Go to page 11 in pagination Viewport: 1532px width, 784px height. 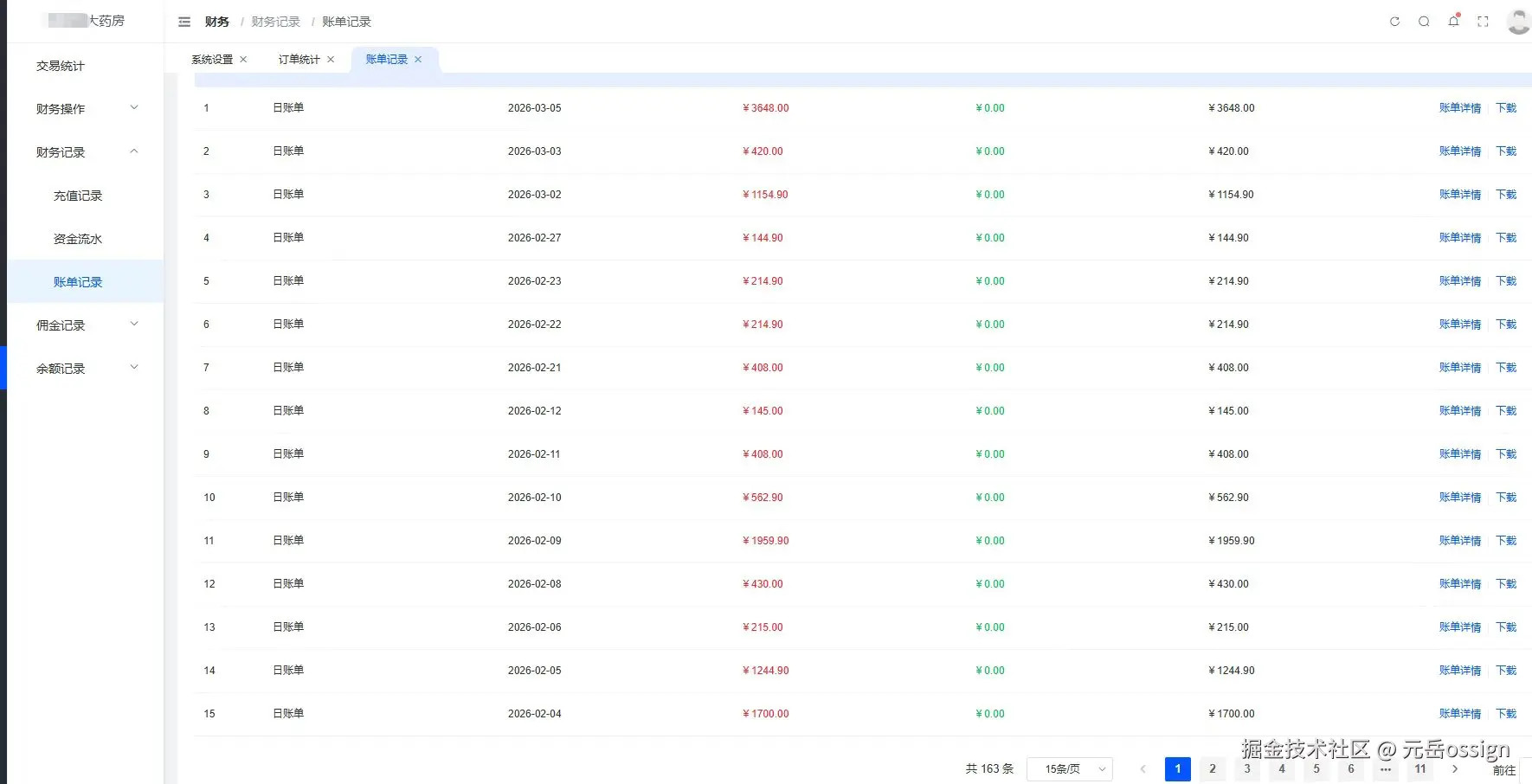1420,769
